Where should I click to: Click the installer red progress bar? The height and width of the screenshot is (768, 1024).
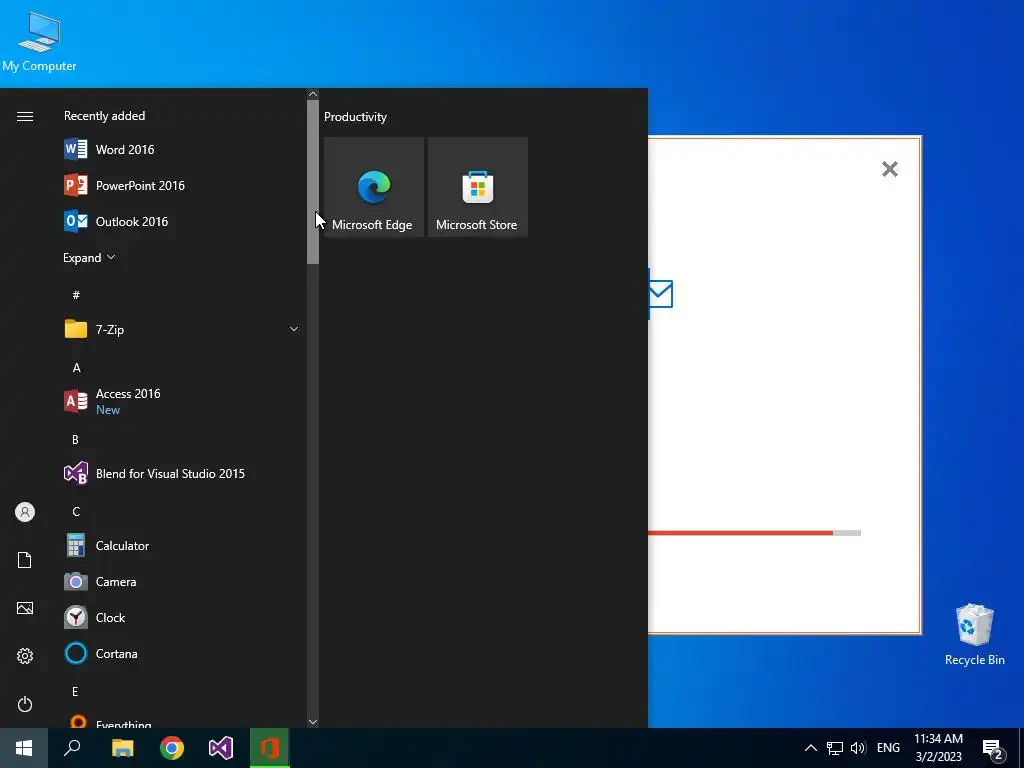[740, 533]
